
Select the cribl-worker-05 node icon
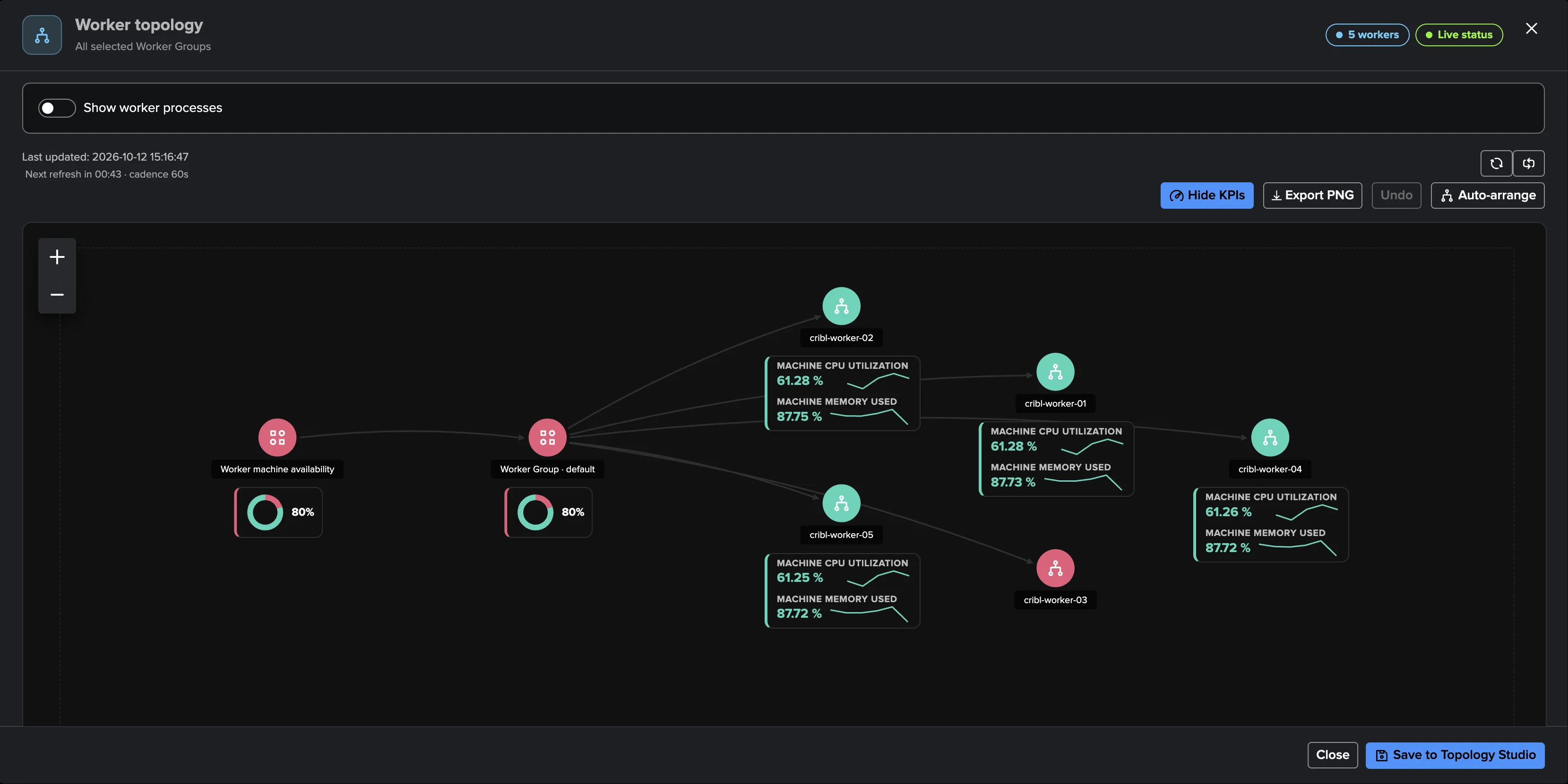tap(841, 503)
